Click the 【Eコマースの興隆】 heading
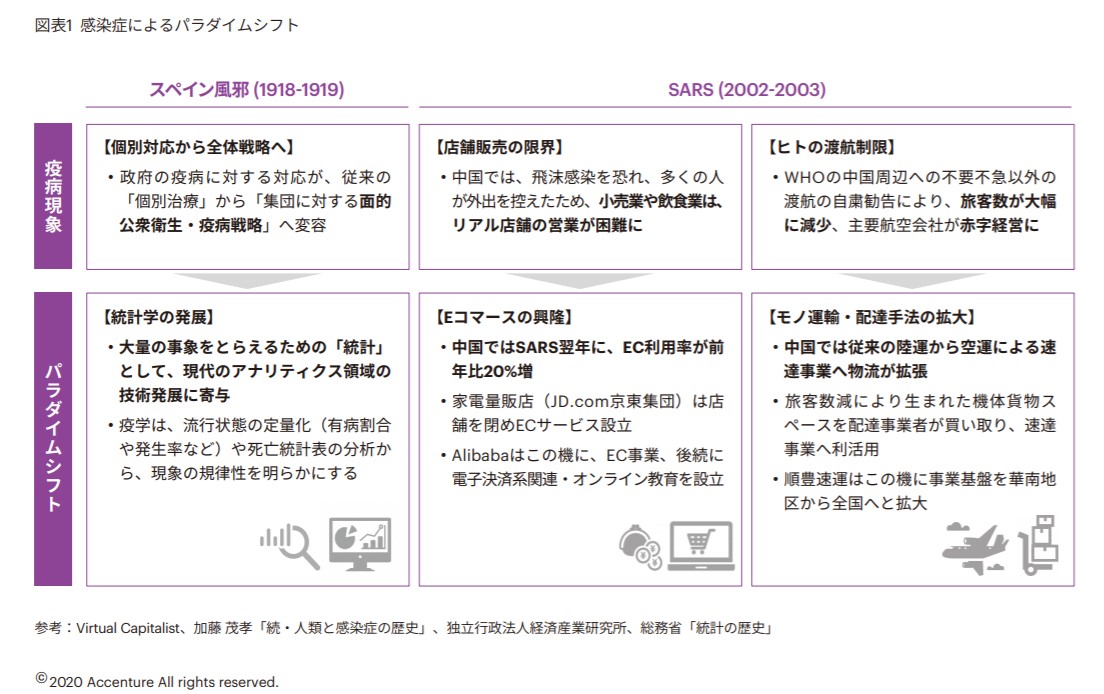Screen dimensions: 1104x694 coord(505,317)
